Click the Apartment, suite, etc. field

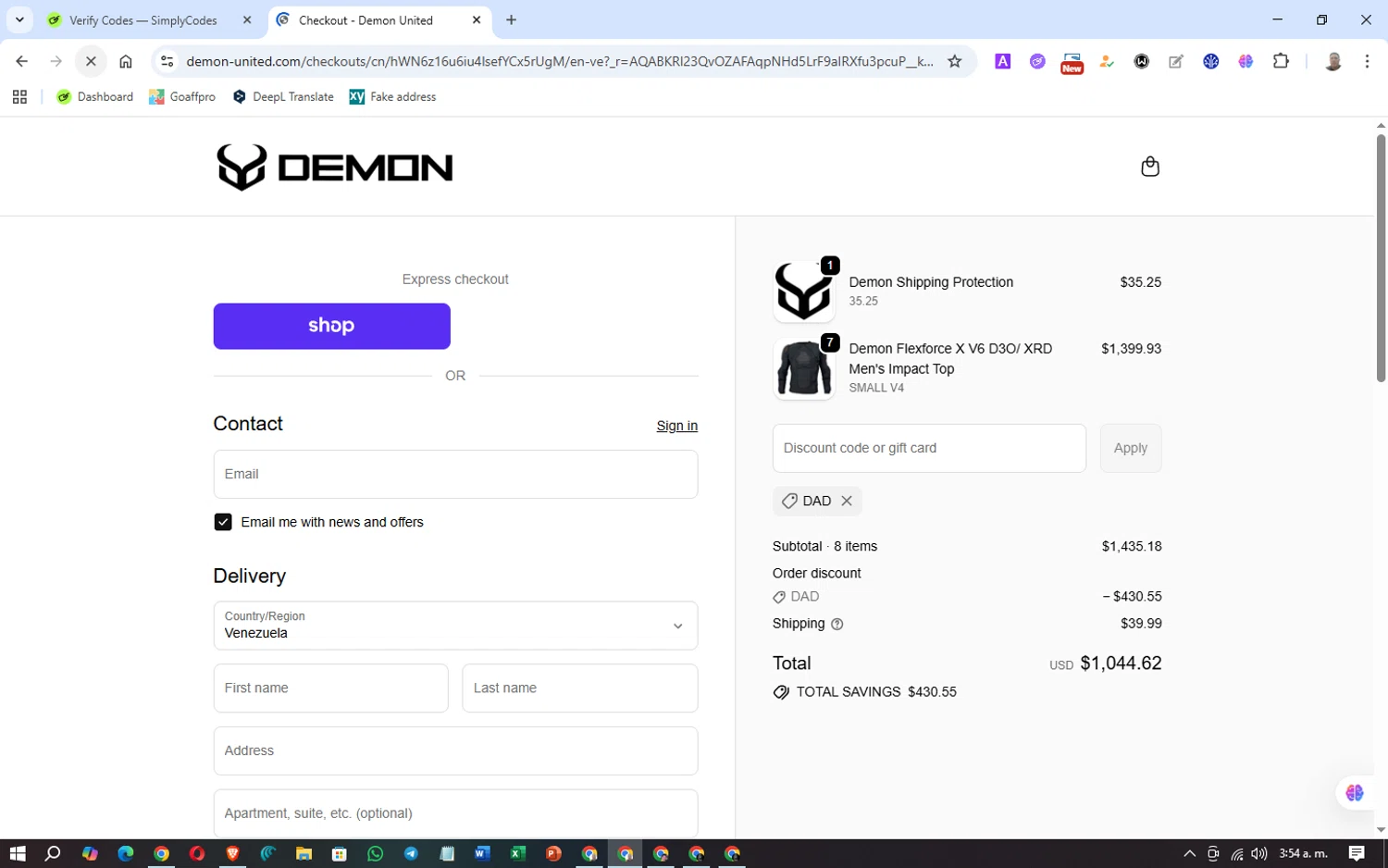tap(455, 813)
